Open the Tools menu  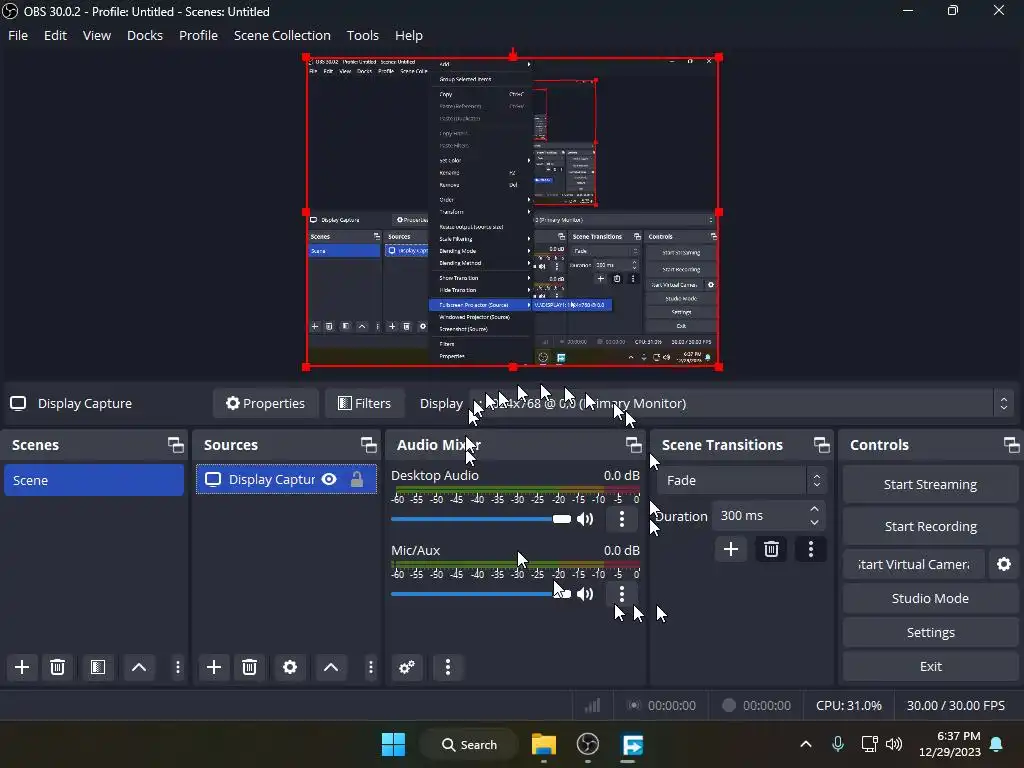click(x=362, y=35)
